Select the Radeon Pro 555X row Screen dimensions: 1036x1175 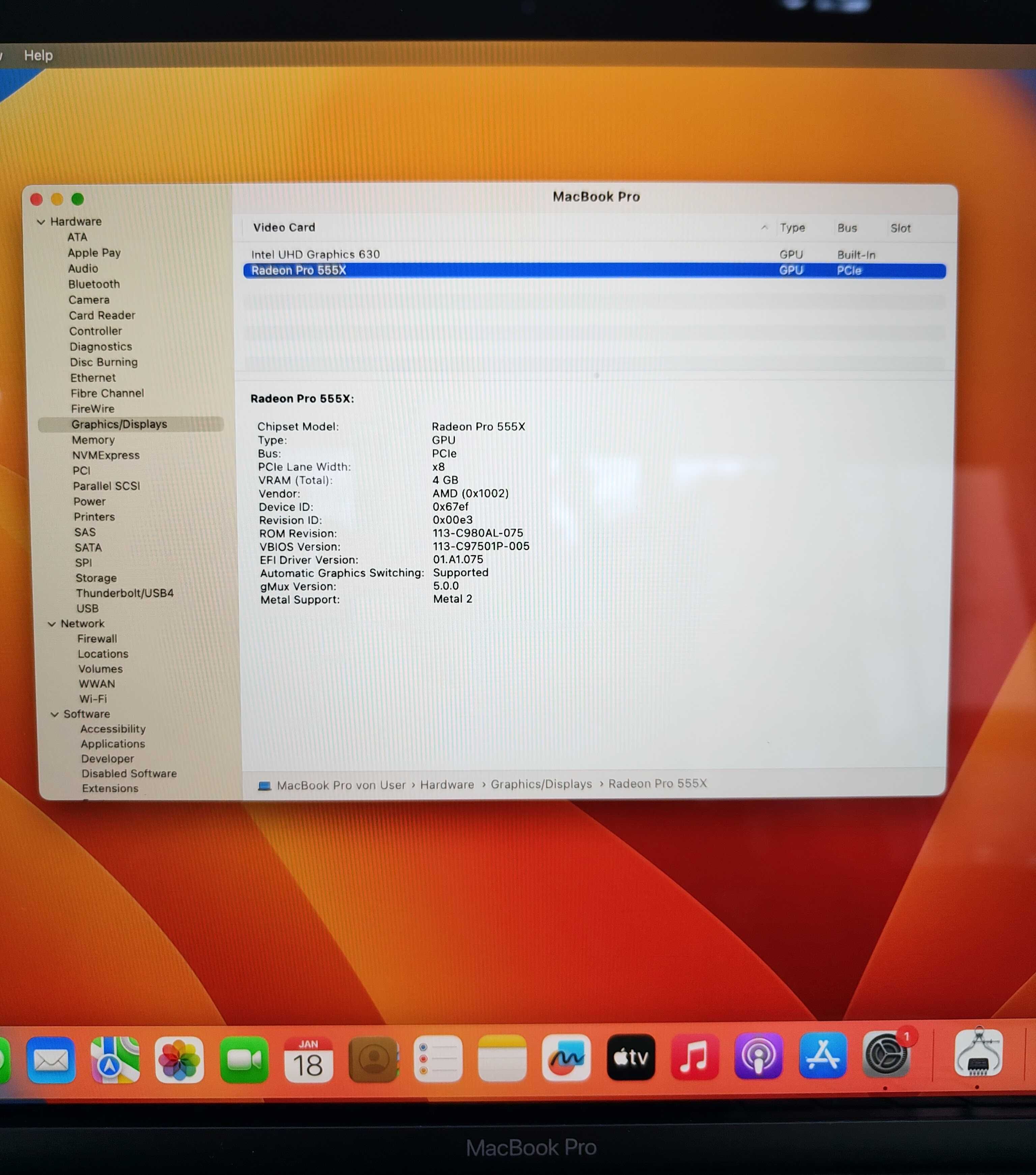pyautogui.click(x=595, y=271)
